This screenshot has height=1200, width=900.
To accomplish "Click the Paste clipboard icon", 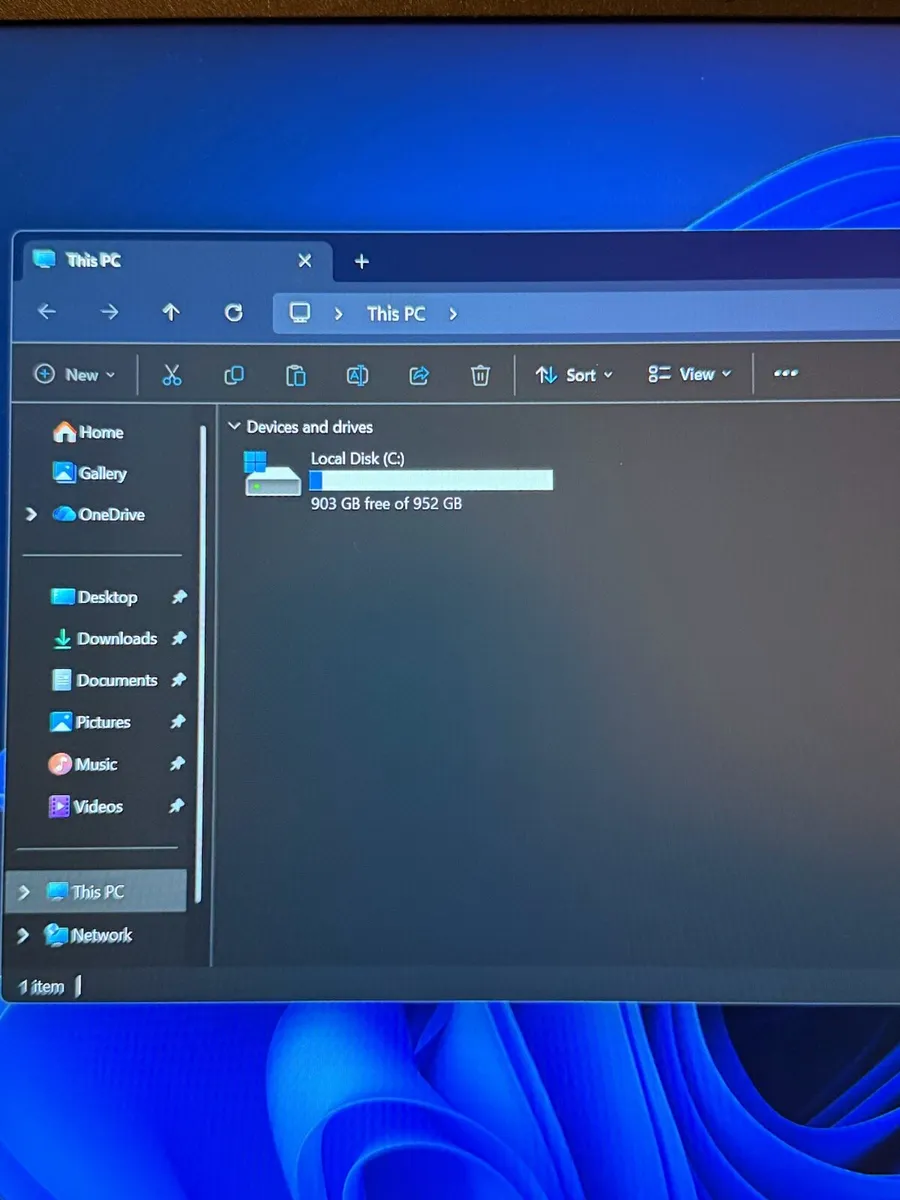I will [x=296, y=375].
